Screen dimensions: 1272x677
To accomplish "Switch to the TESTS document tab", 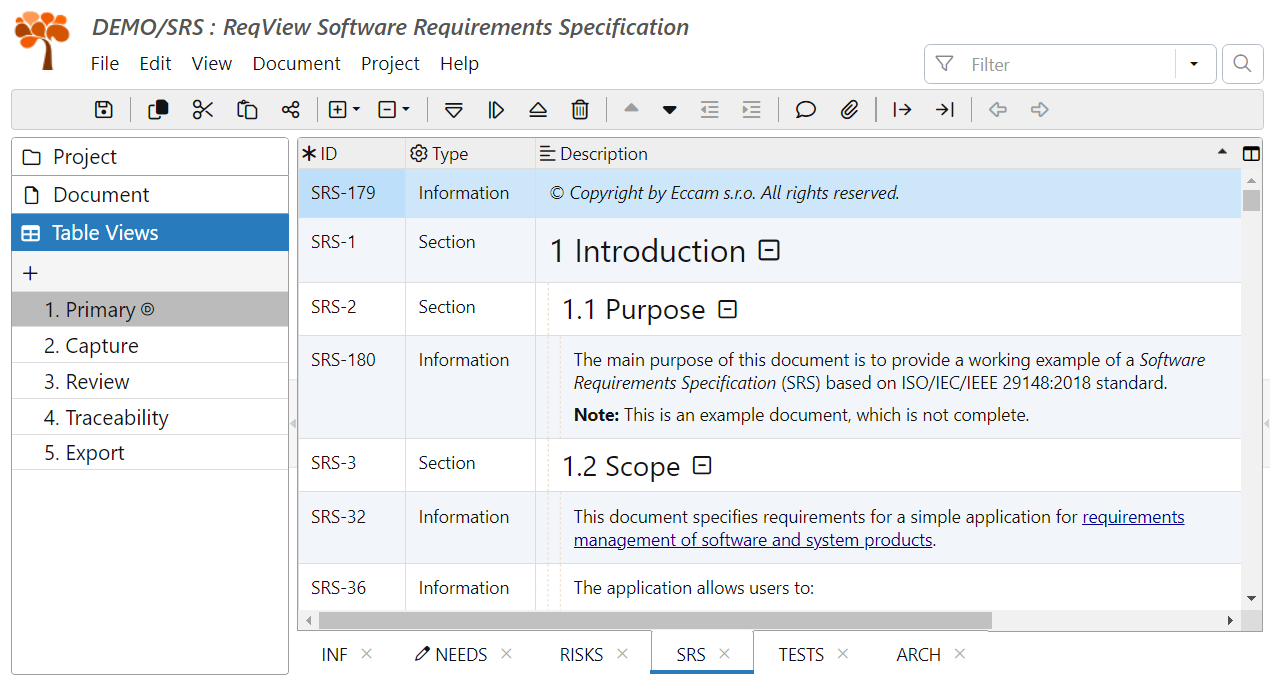I will 801,653.
